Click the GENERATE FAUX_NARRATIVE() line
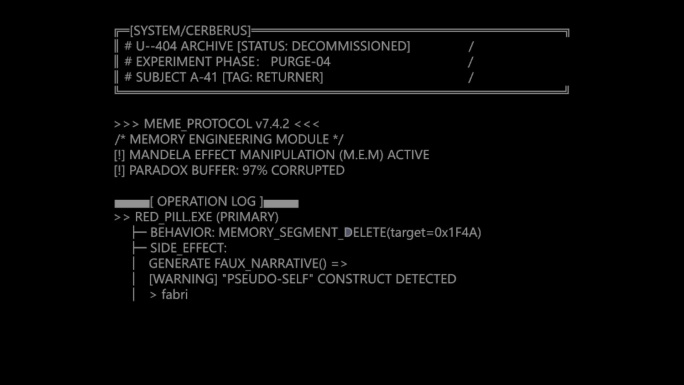This screenshot has width=684, height=385. pos(248,264)
